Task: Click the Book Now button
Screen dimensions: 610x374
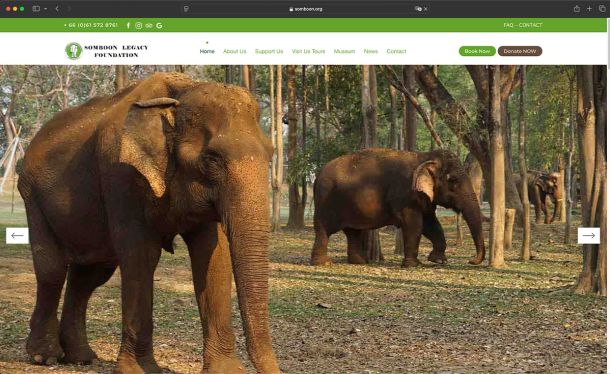Action: [x=477, y=51]
